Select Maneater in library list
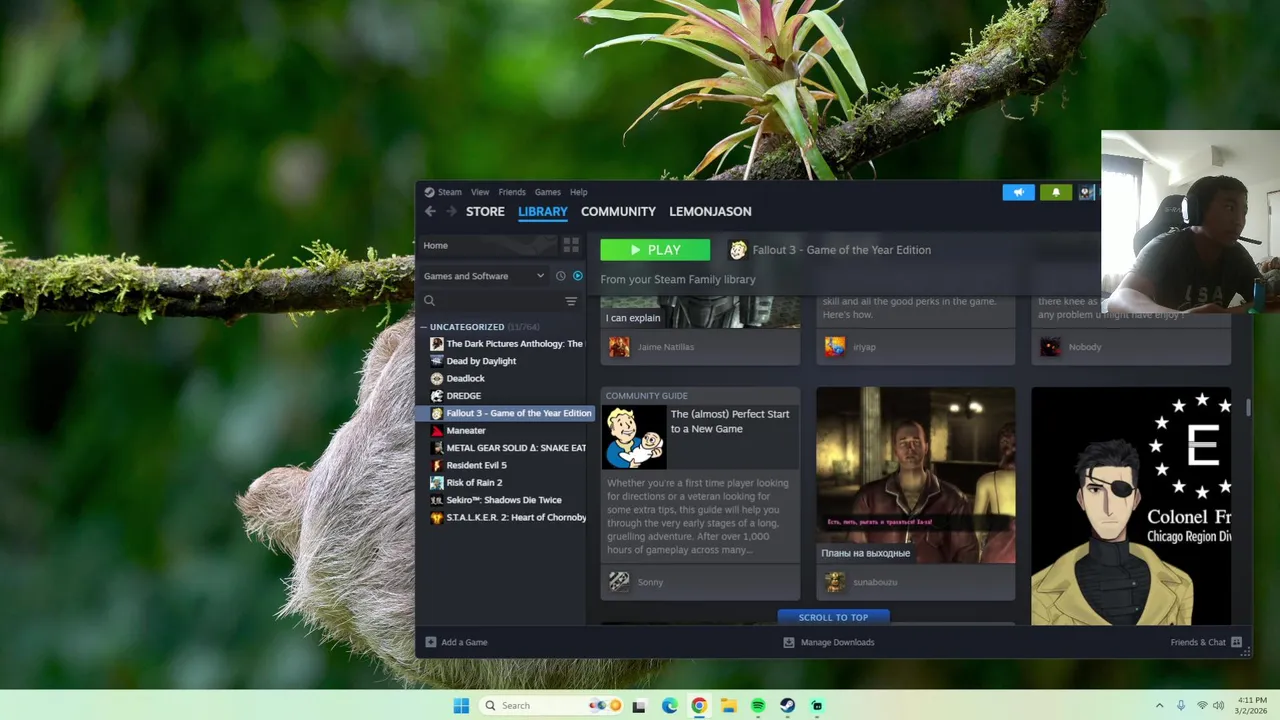 pyautogui.click(x=506, y=430)
